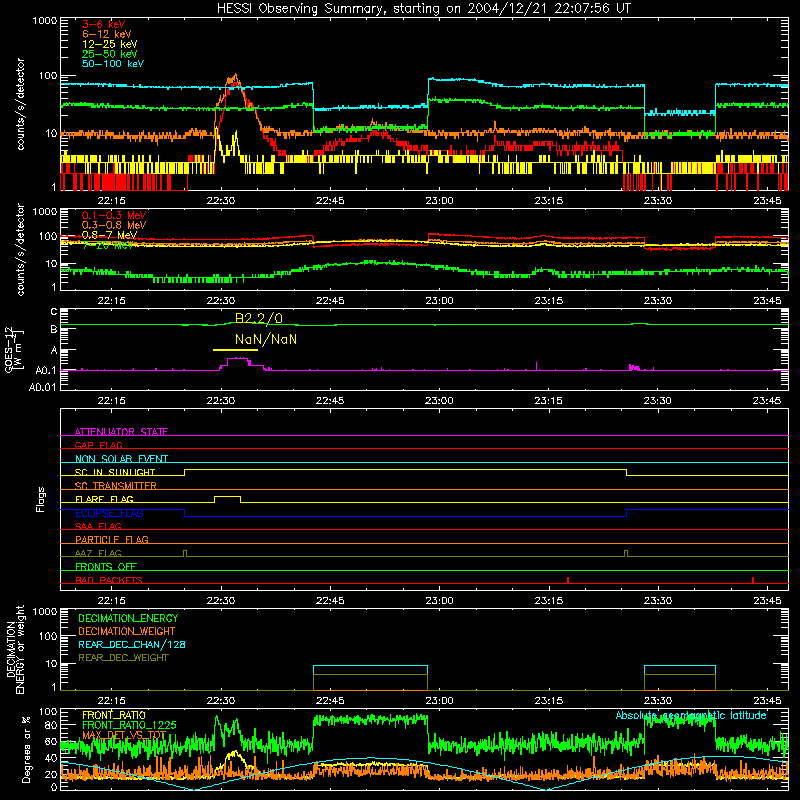Click the FRONT_RATIO_1225 legend label

pyautogui.click(x=129, y=725)
